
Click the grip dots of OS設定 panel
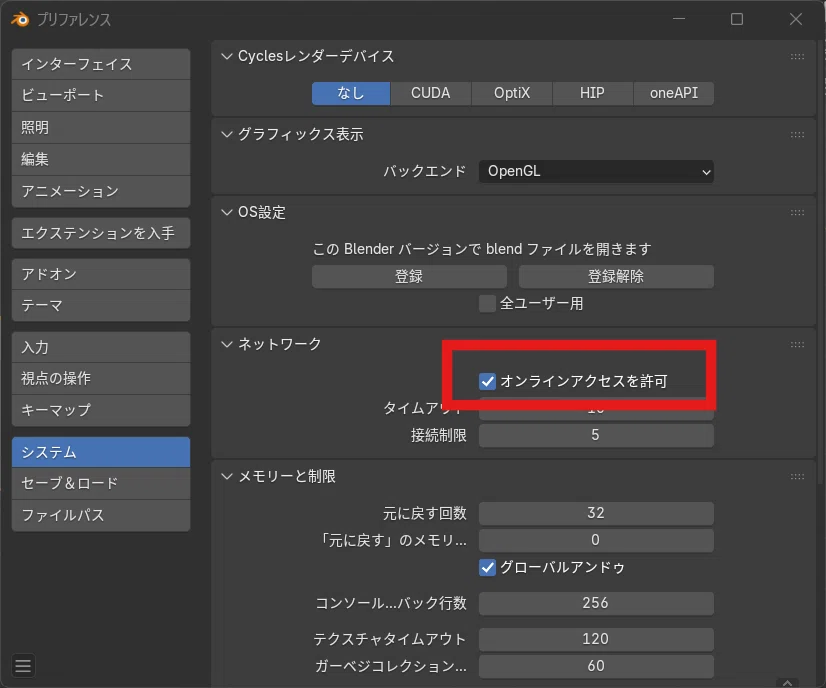(x=797, y=213)
